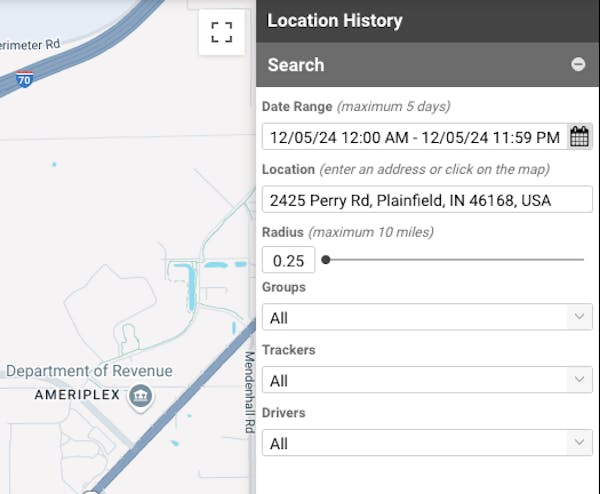Open the date range calendar picker
This screenshot has width=600, height=494.
(x=579, y=137)
